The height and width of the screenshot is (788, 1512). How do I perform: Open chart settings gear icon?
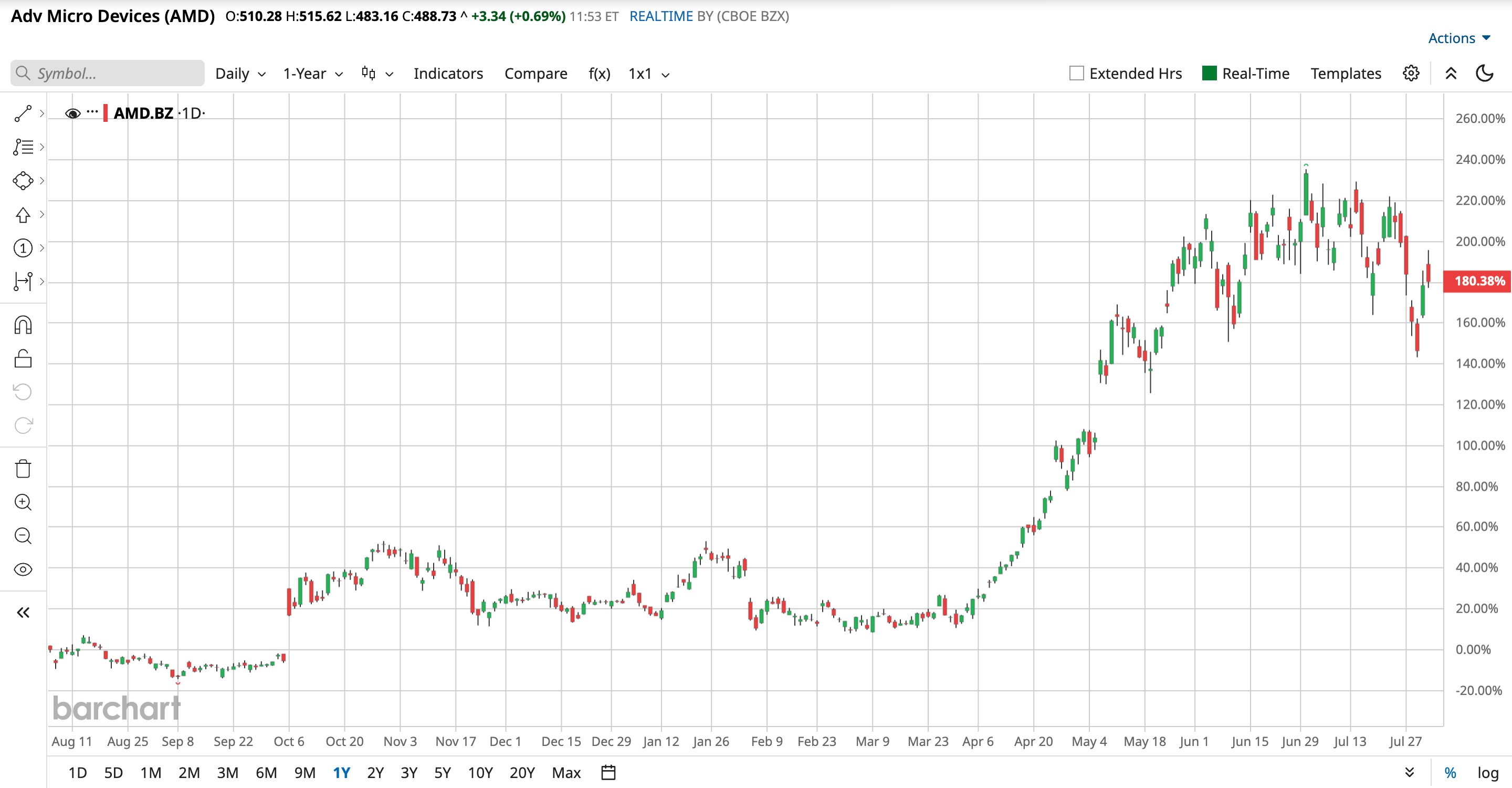click(1411, 74)
